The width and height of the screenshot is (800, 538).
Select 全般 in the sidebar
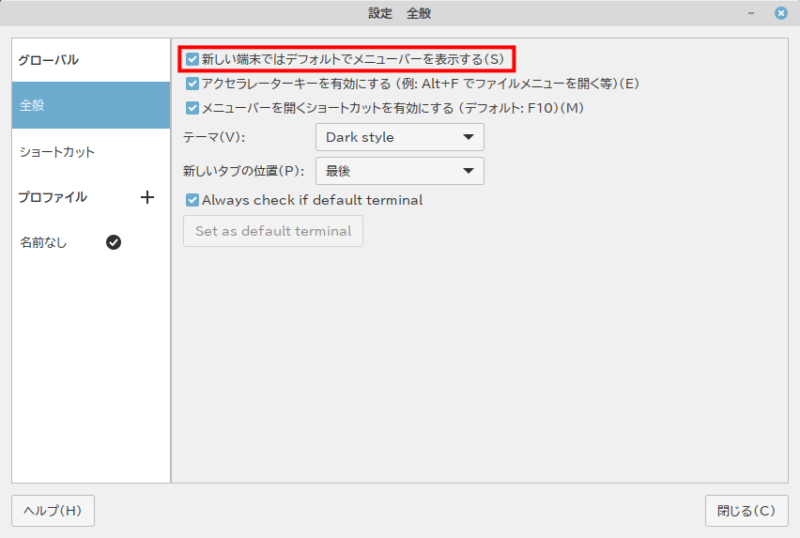click(x=91, y=105)
